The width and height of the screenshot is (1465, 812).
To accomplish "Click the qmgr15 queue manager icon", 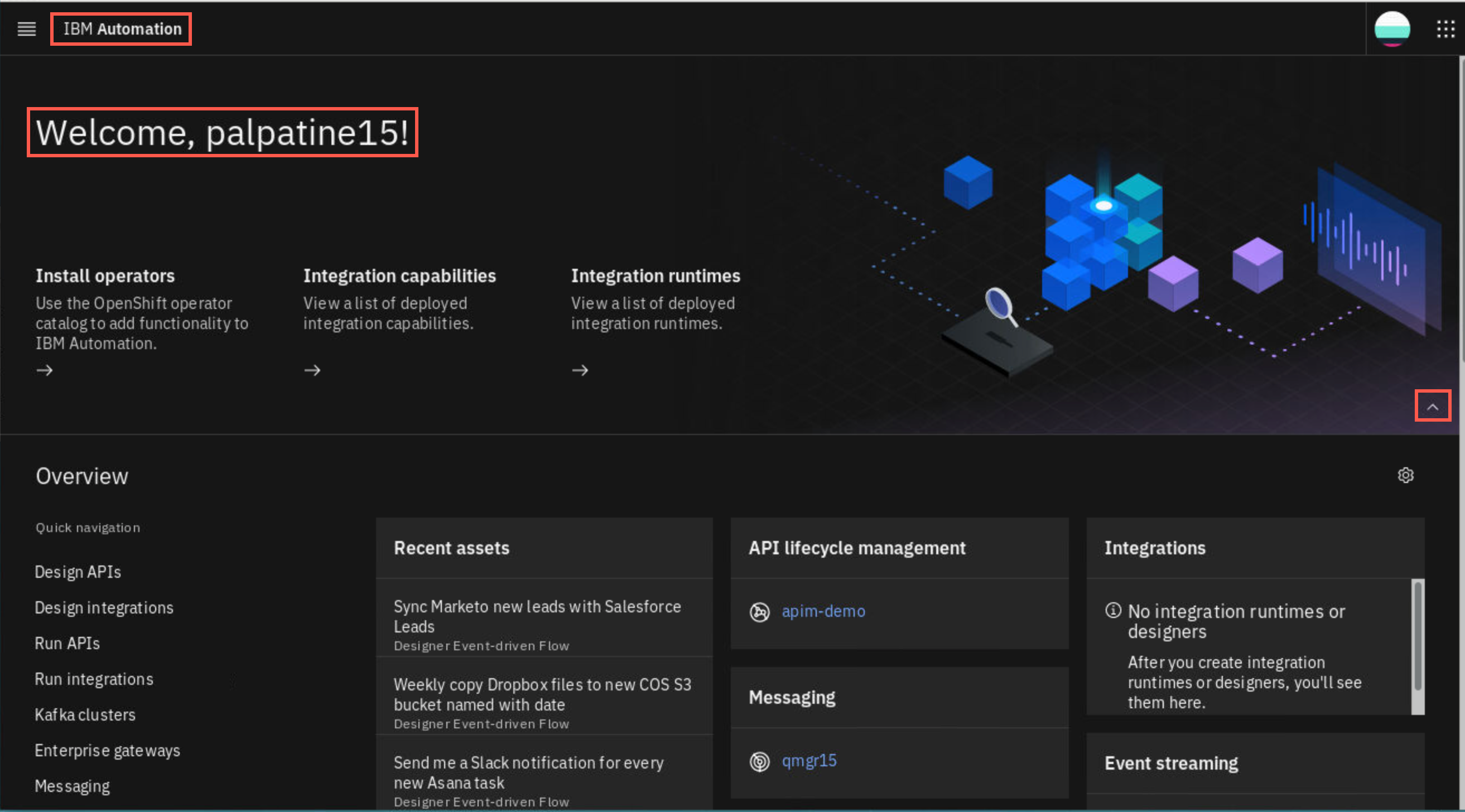I will click(x=759, y=761).
